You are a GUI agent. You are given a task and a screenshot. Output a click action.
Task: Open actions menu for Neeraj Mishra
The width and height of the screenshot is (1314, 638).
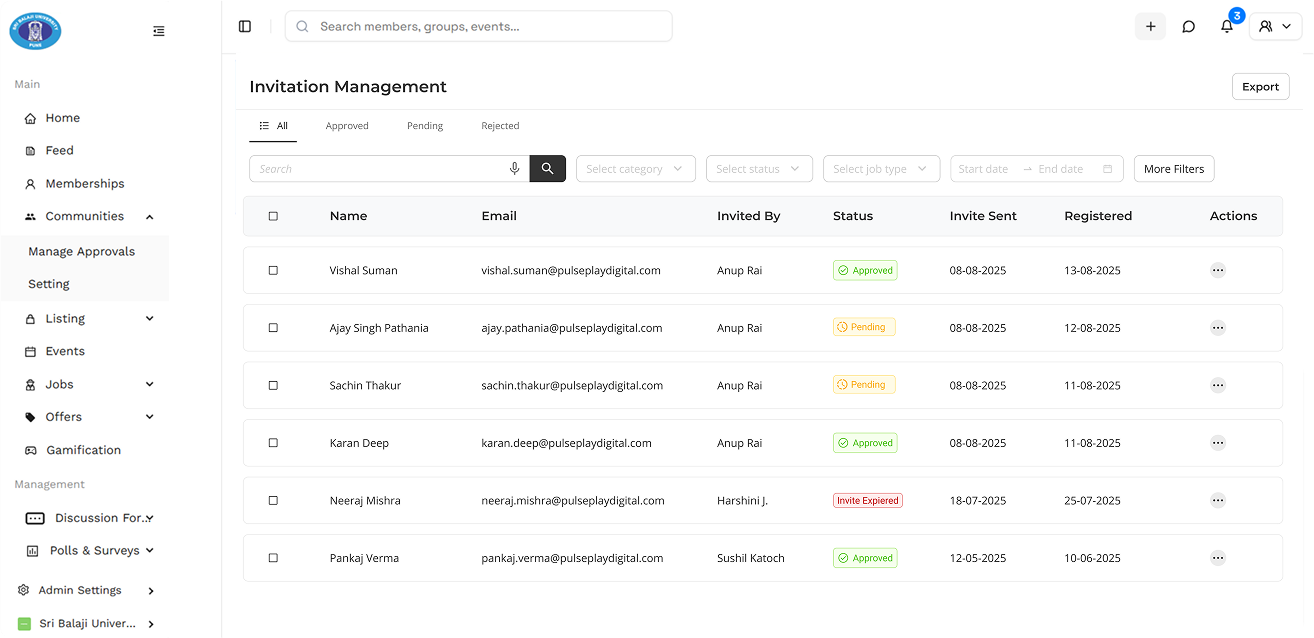pyautogui.click(x=1217, y=500)
